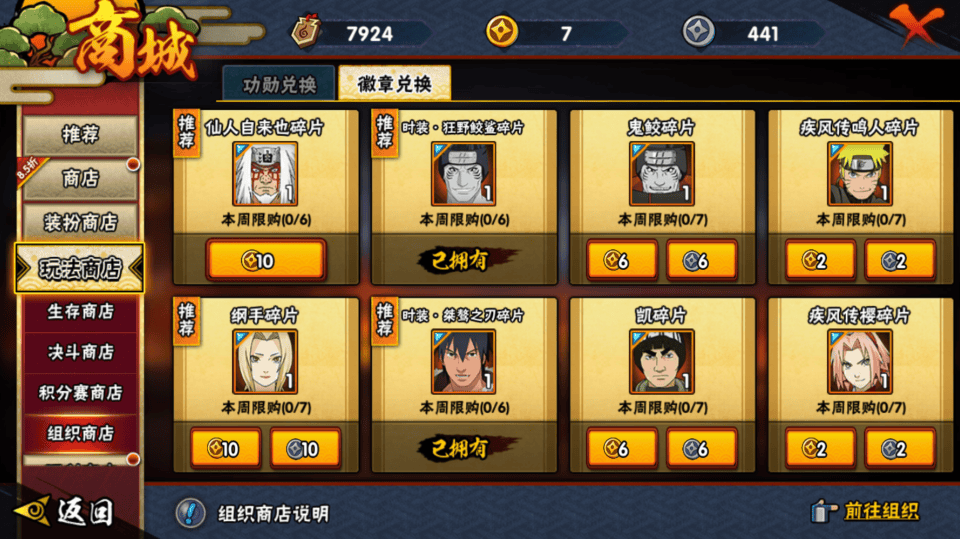This screenshot has height=539, width=960.
Task: Purchase 纲手碎片 with 10 gold coins
Action: coord(226,449)
